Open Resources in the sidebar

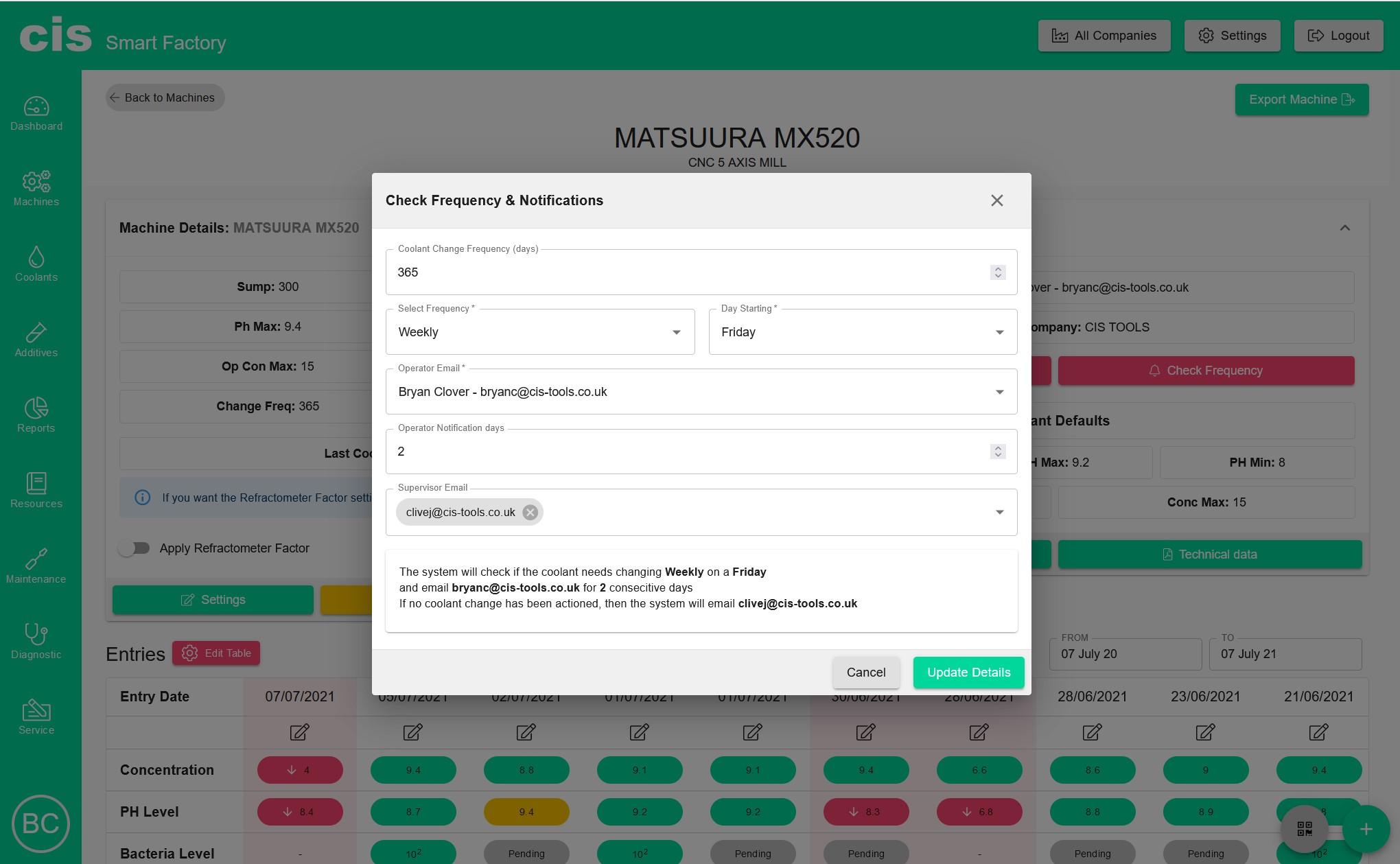[36, 491]
